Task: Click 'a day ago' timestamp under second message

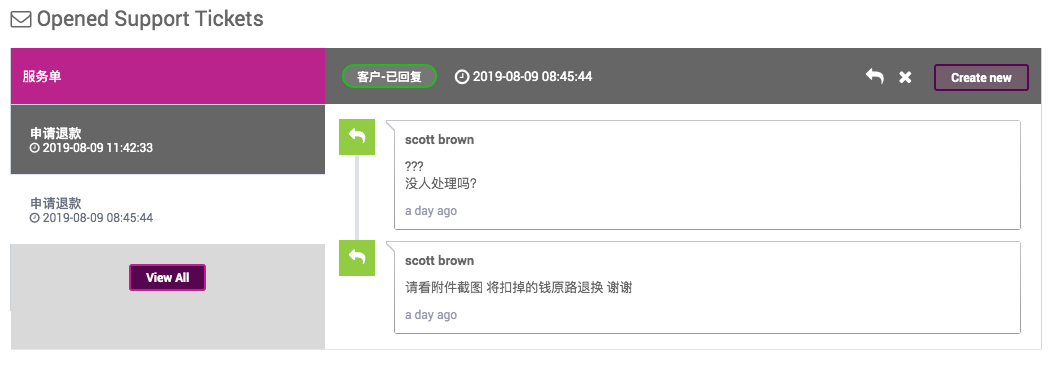Action: tap(431, 315)
